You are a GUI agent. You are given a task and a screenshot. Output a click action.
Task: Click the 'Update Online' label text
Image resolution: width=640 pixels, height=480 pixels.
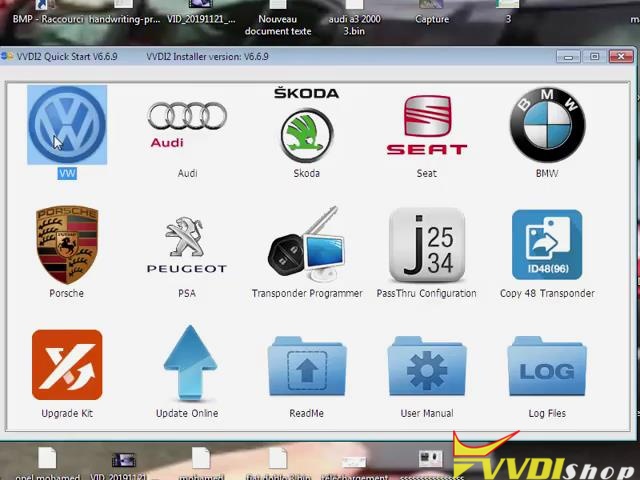coord(187,413)
